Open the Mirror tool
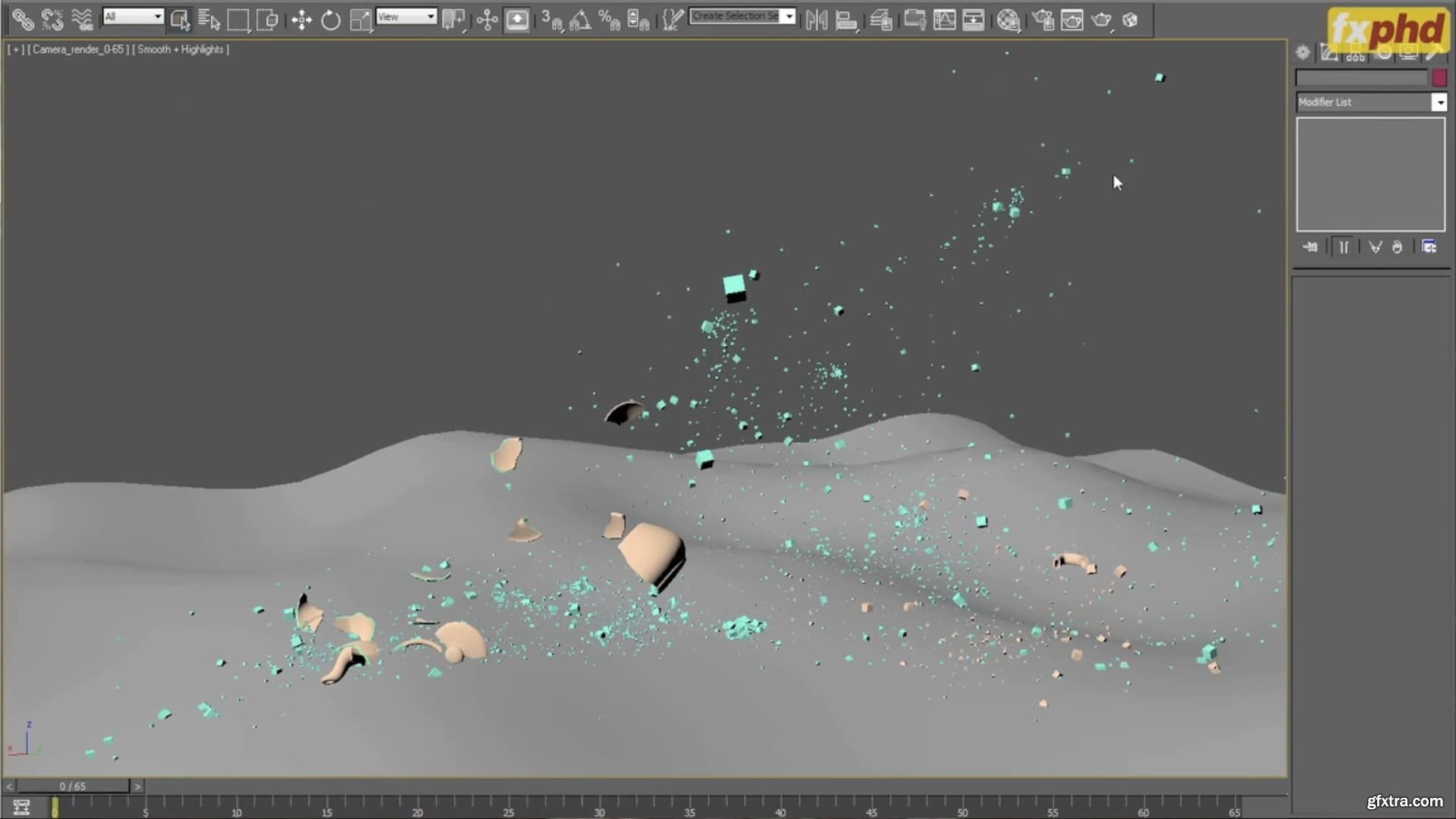The height and width of the screenshot is (819, 1456). tap(816, 20)
